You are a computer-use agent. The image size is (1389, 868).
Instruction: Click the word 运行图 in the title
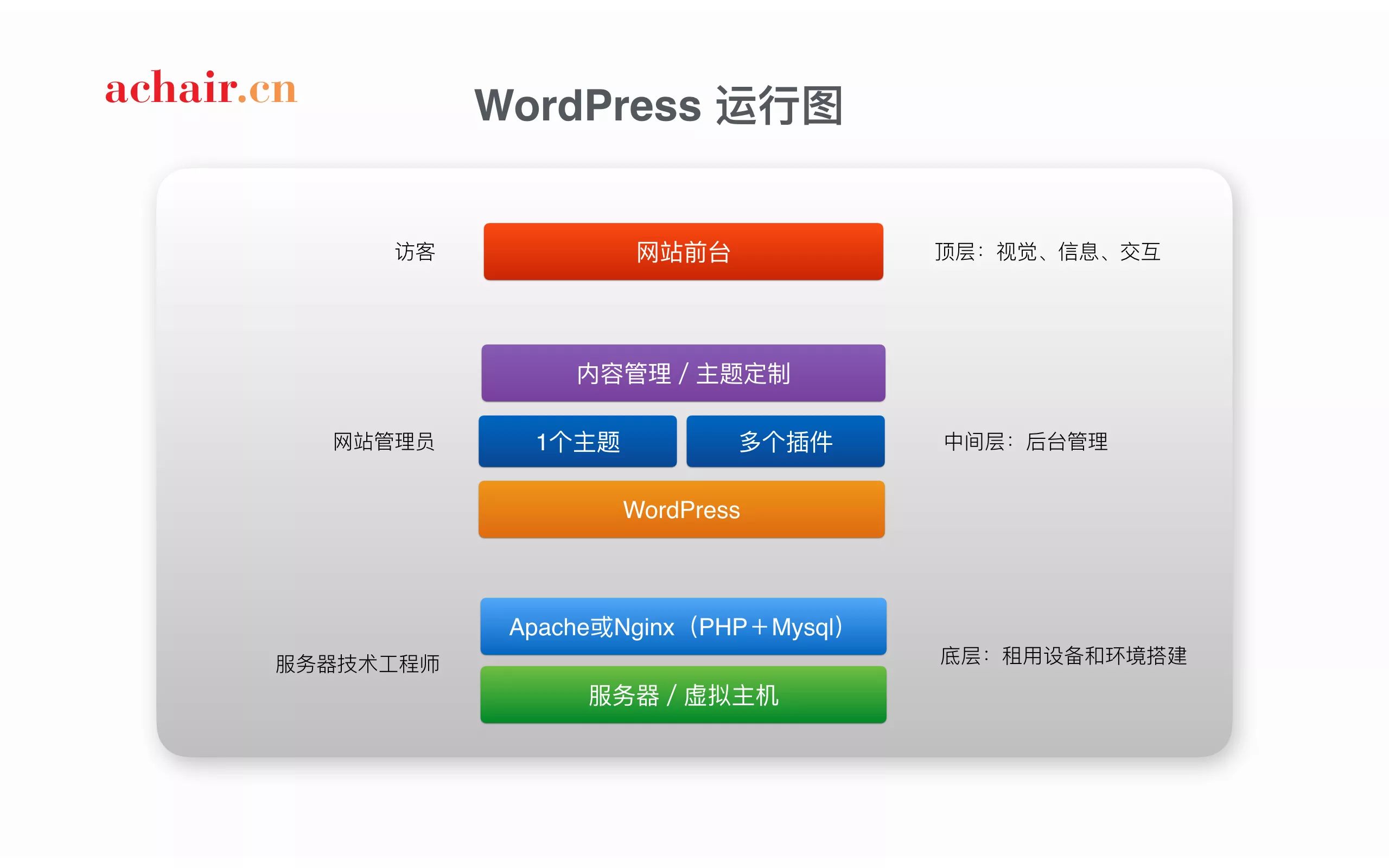[x=780, y=106]
